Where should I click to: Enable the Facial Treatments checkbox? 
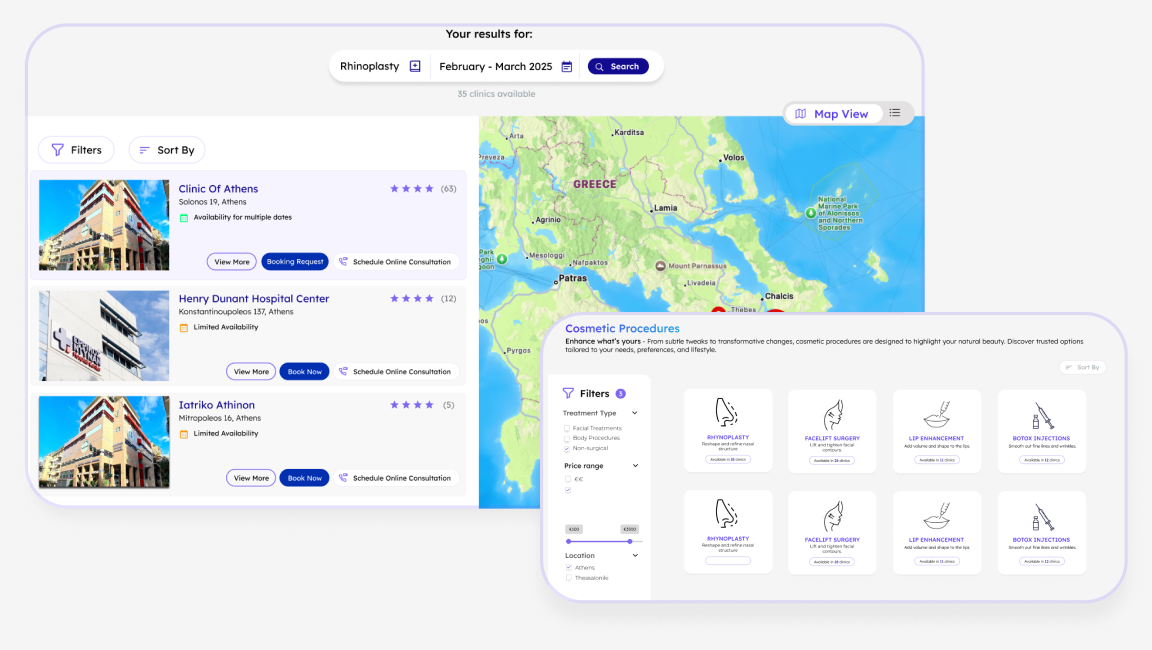pyautogui.click(x=568, y=428)
